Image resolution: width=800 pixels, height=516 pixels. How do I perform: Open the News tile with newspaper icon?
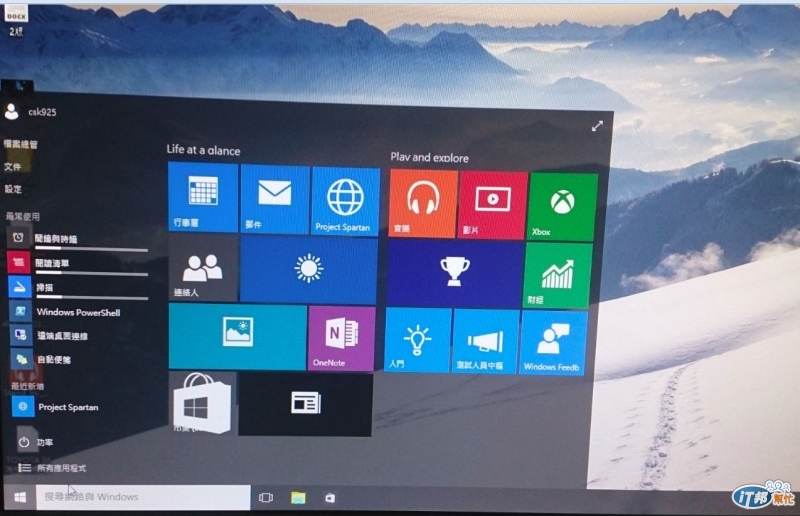point(305,404)
